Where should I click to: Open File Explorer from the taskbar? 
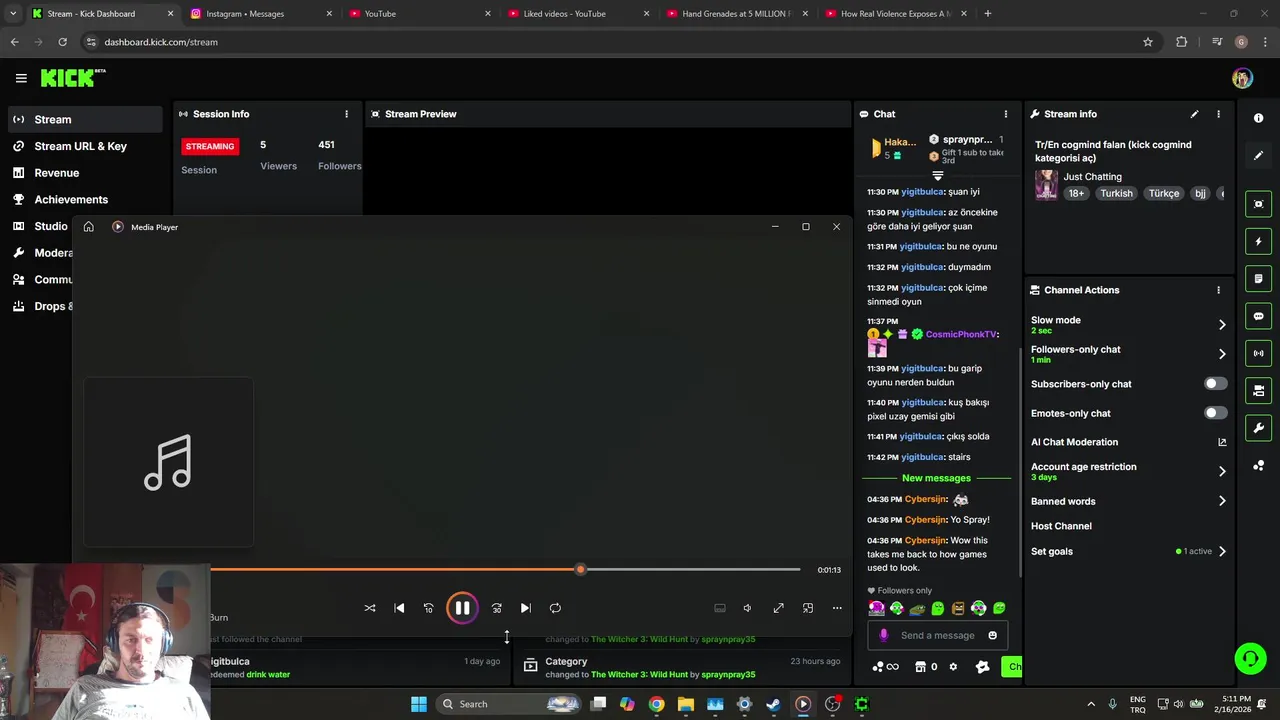pos(685,704)
